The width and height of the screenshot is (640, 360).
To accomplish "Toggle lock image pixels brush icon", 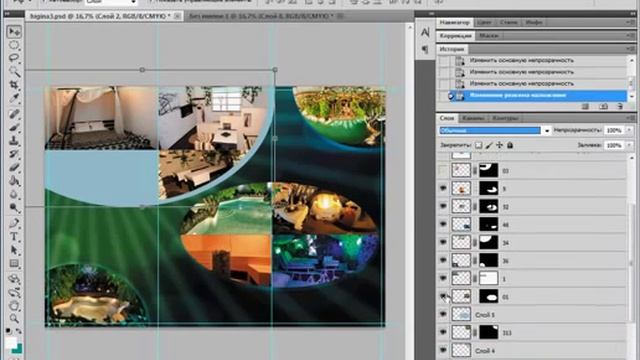I will pos(489,145).
